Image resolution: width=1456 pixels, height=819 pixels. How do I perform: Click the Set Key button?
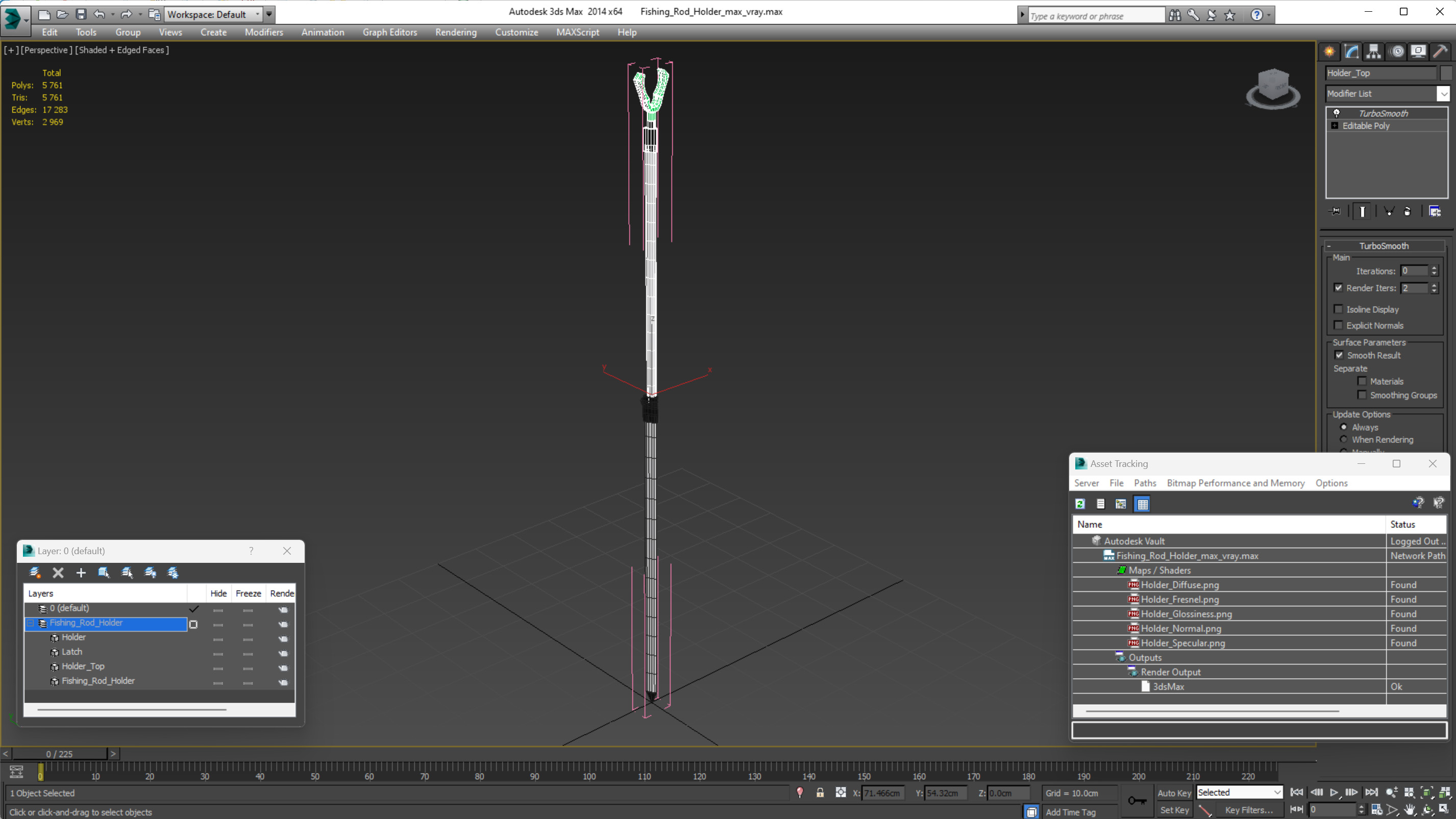(1174, 810)
